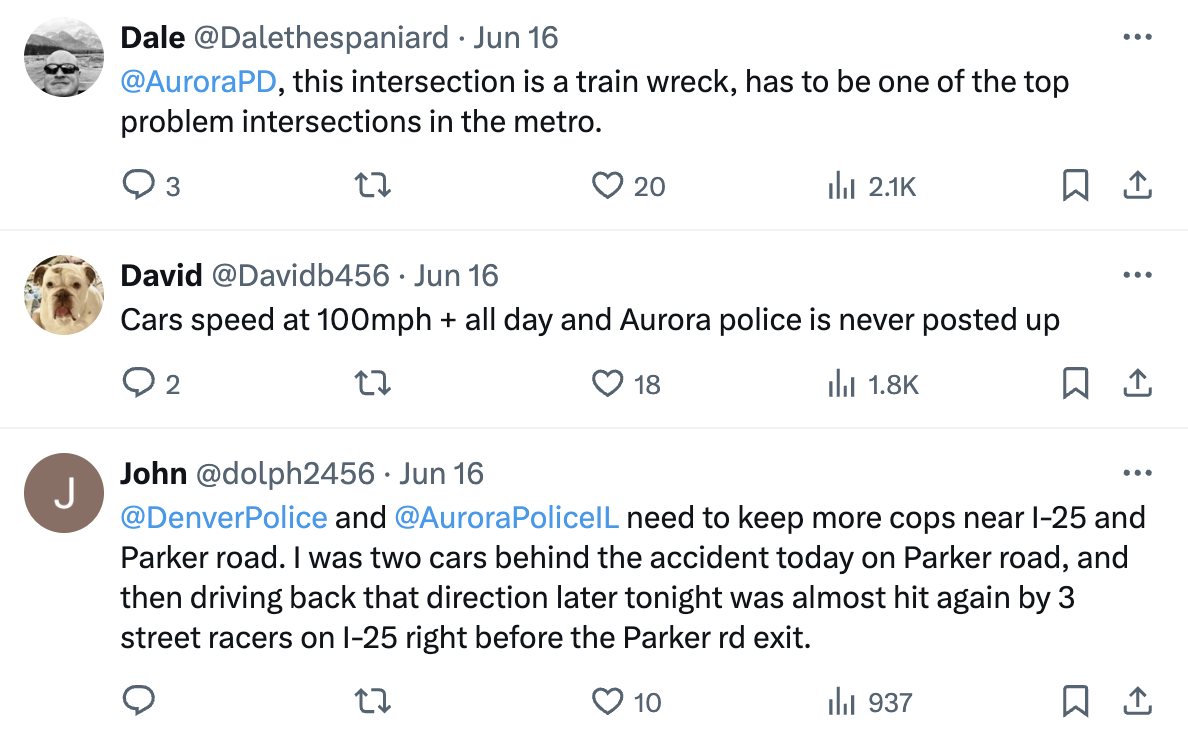This screenshot has height=743, width=1188.
Task: Open the @AuroraPD mention link
Action: (198, 81)
